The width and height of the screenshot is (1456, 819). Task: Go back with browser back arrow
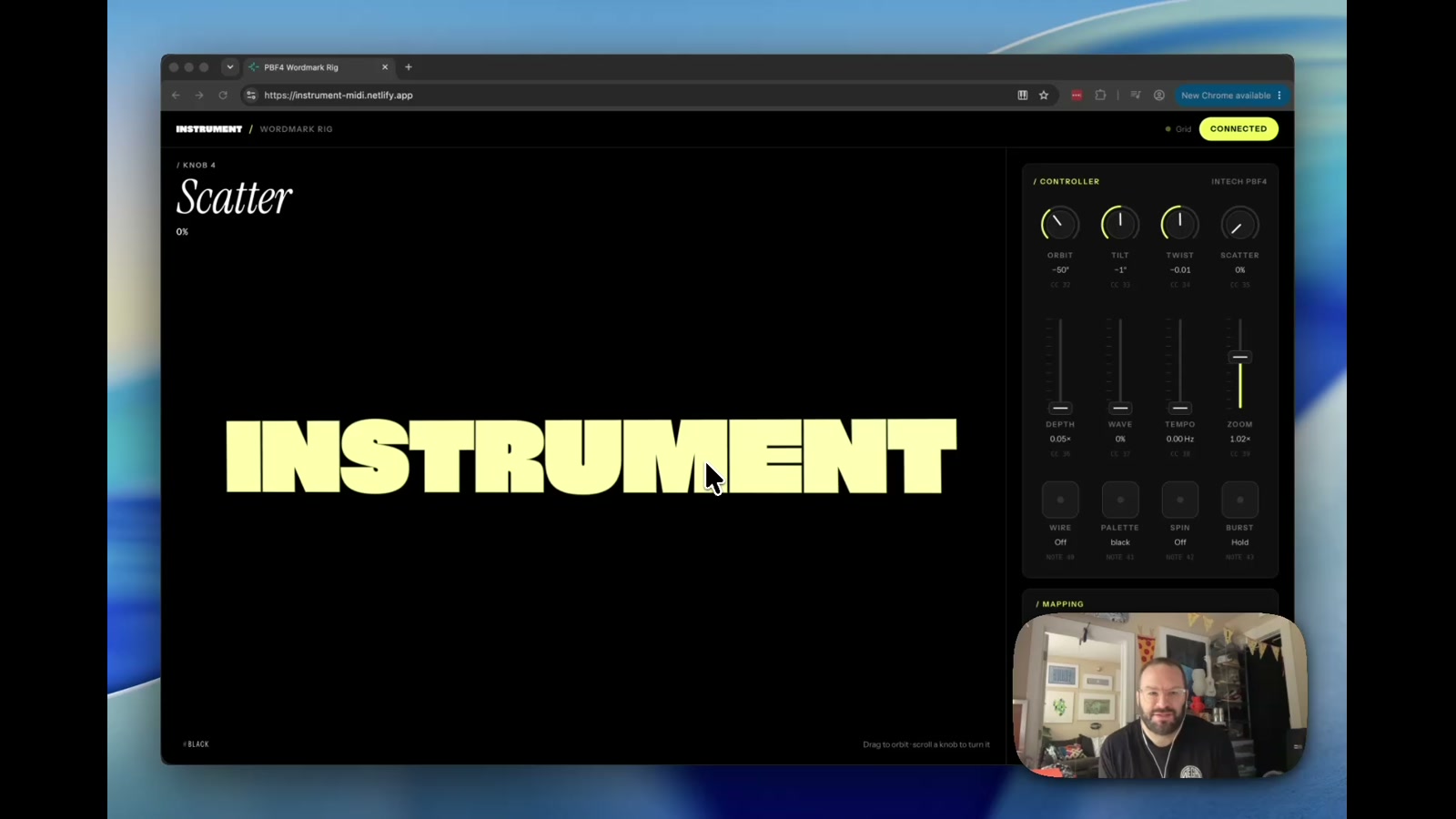176,95
